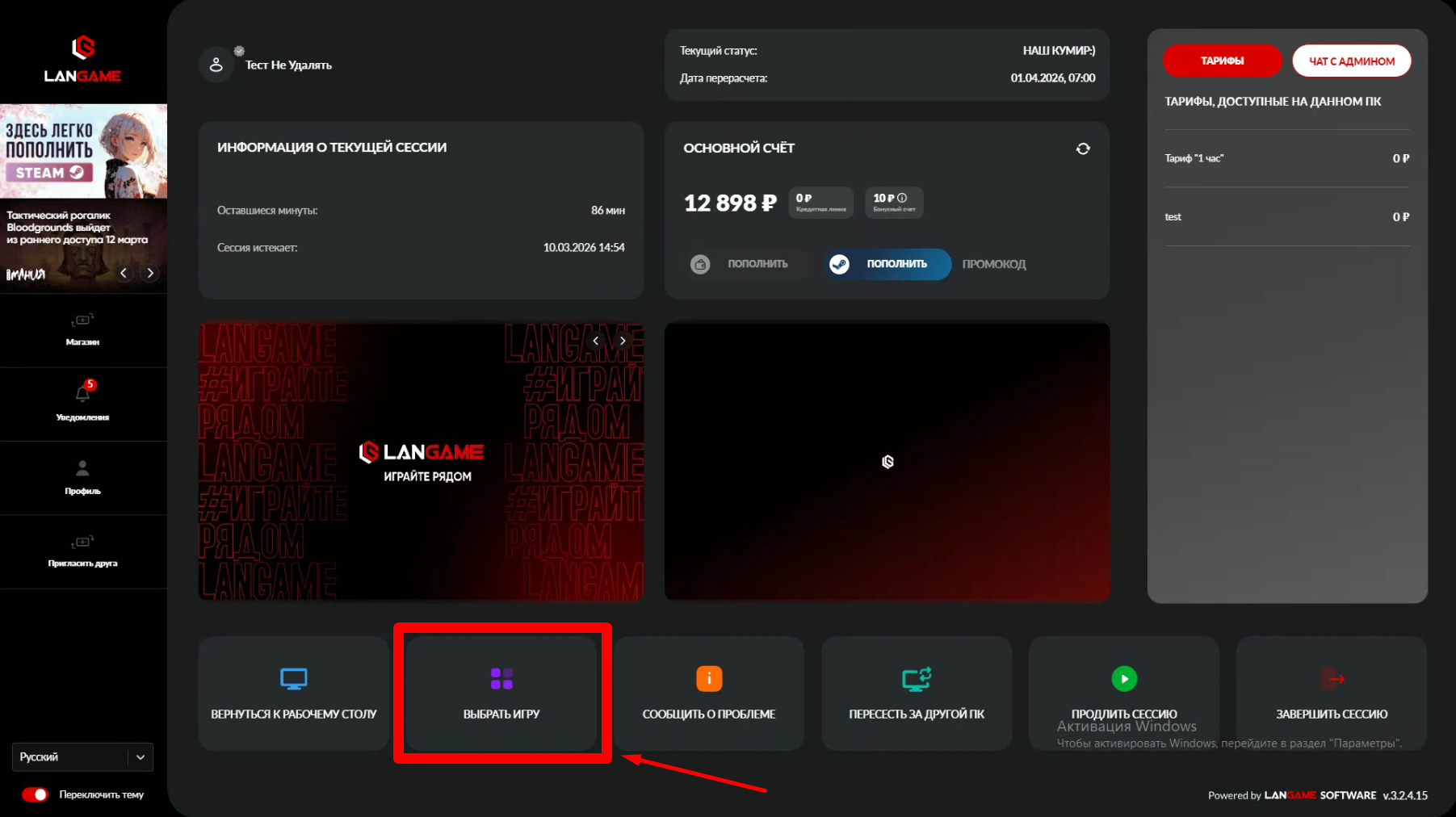This screenshot has width=1456, height=817.
Task: Switch to ЧАТ С АДМИНОМ tab
Action: click(1352, 61)
